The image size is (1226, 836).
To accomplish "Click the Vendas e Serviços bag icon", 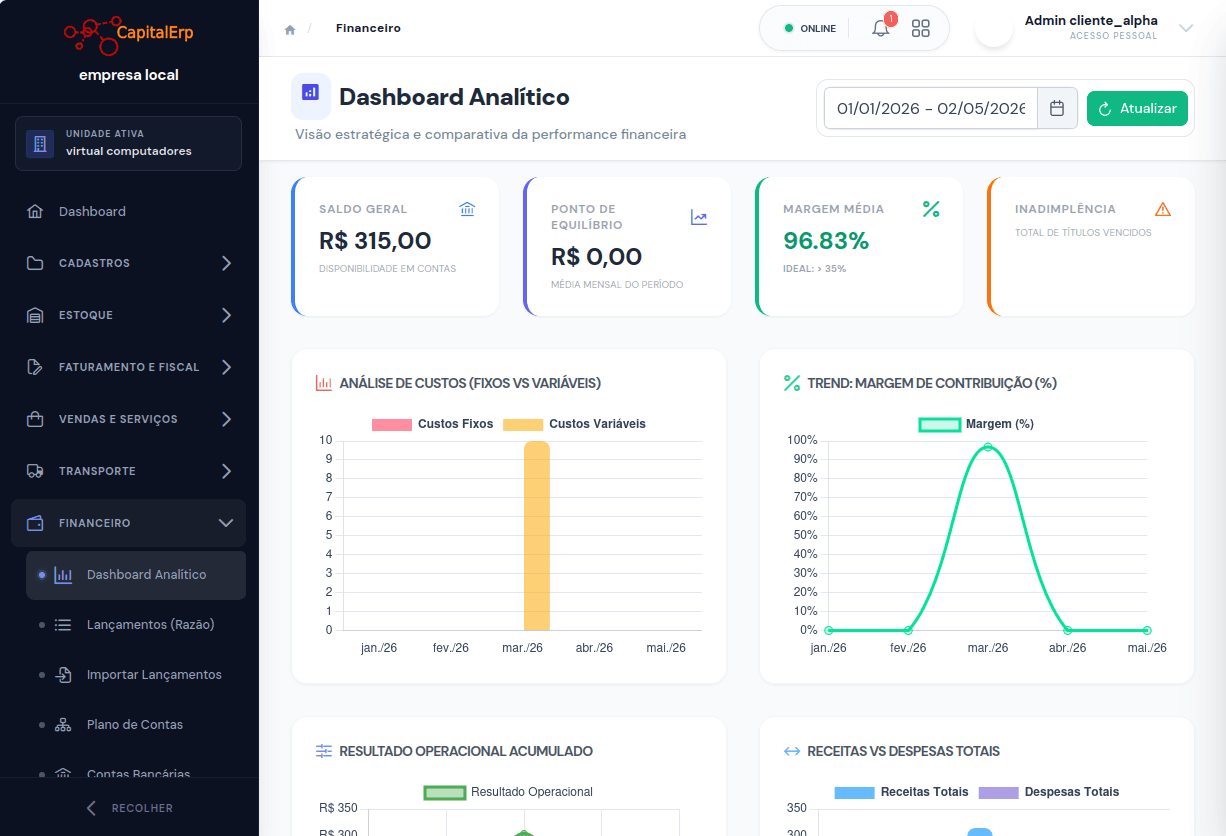I will pyautogui.click(x=35, y=419).
